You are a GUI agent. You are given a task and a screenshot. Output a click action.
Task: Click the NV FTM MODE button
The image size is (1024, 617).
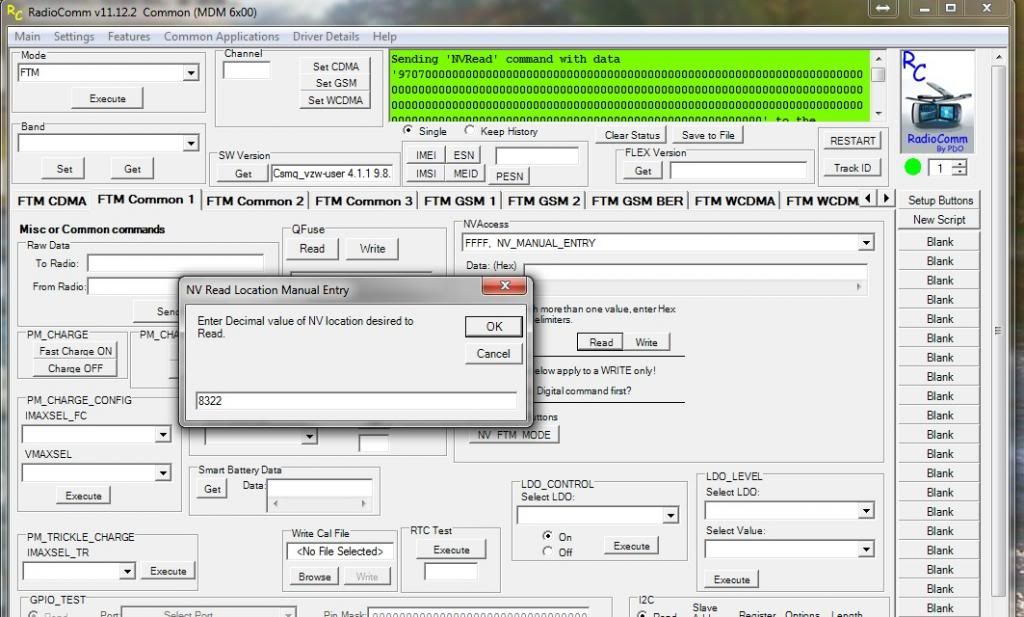514,435
